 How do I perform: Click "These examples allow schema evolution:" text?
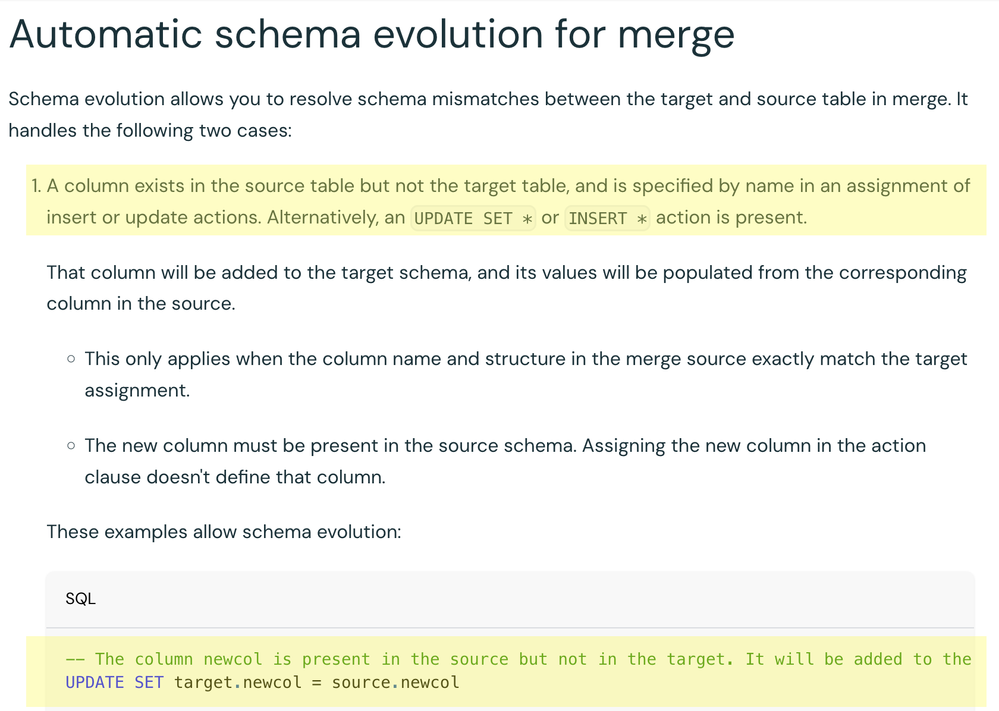[x=223, y=531]
